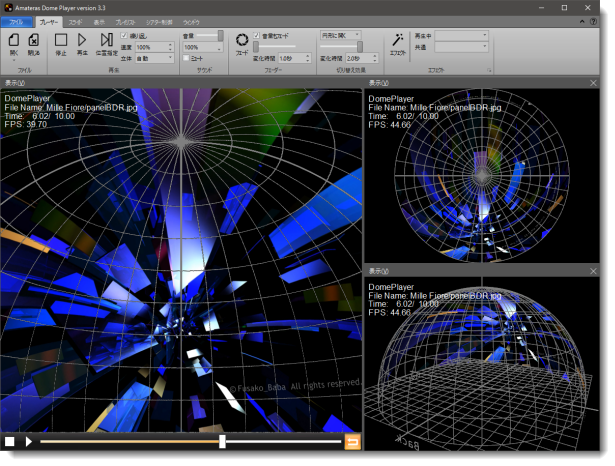The image size is (615, 466).
Task: Click the Fade (フェード) aperture icon
Action: click(242, 40)
